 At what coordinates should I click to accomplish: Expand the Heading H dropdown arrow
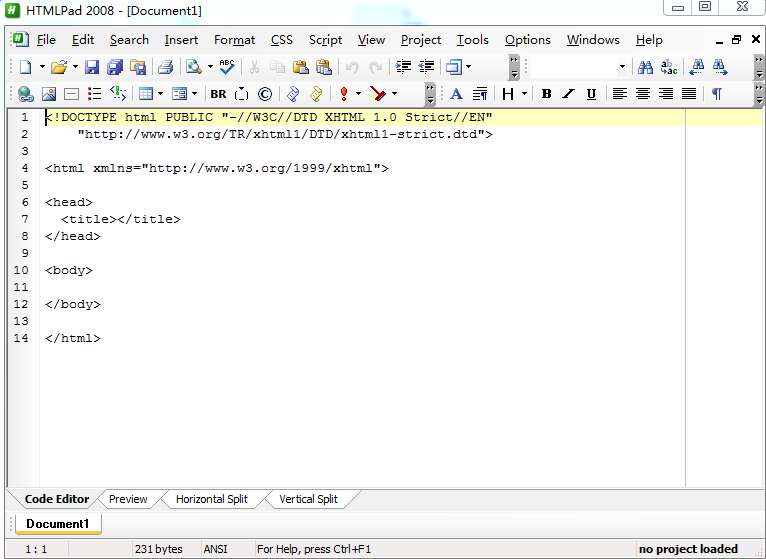click(x=524, y=94)
